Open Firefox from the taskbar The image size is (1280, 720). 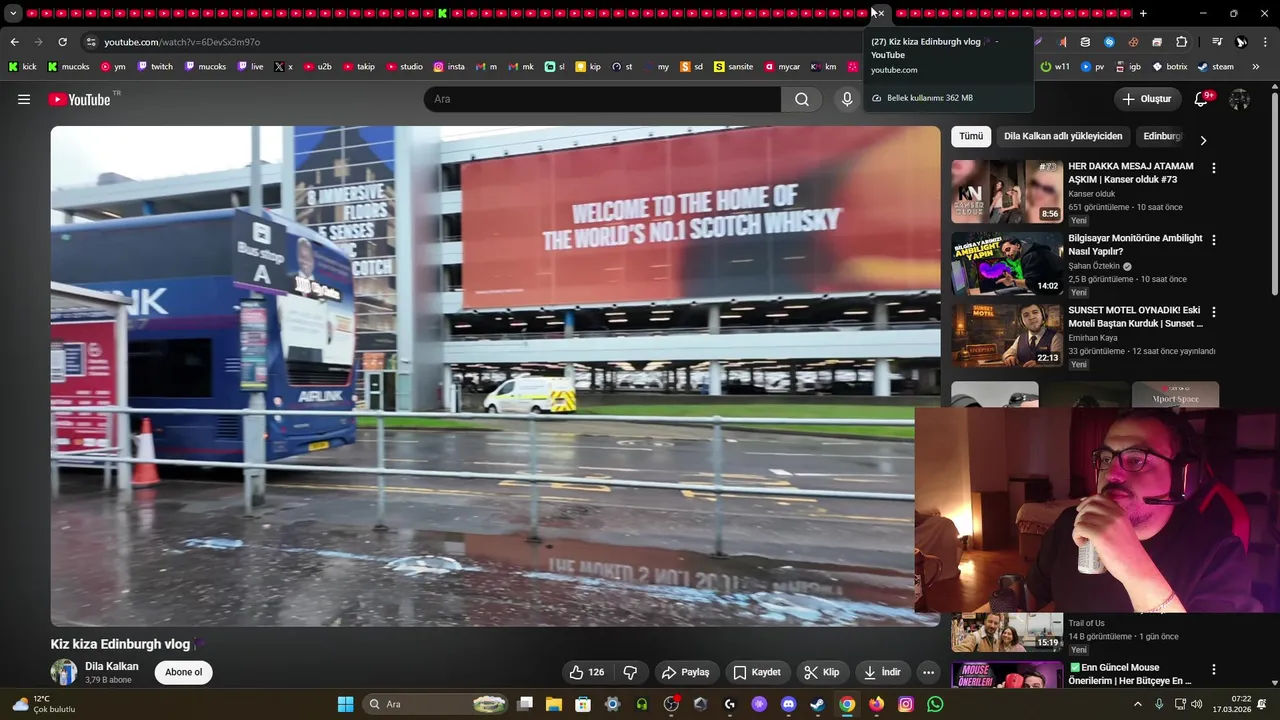(877, 704)
